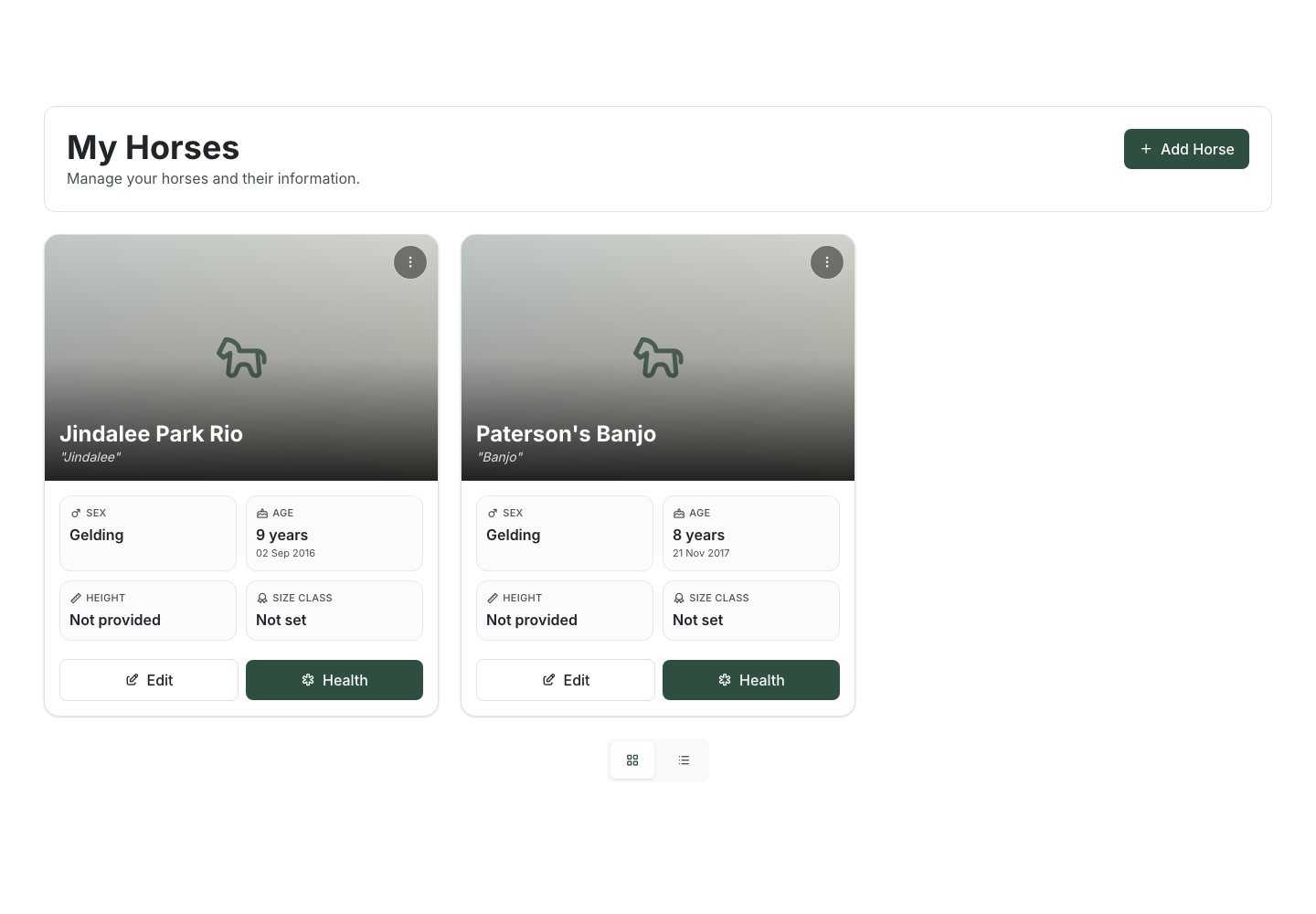Click Size Class Not set on Jindalee's card
This screenshot has height=914, width=1316.
coord(281,620)
